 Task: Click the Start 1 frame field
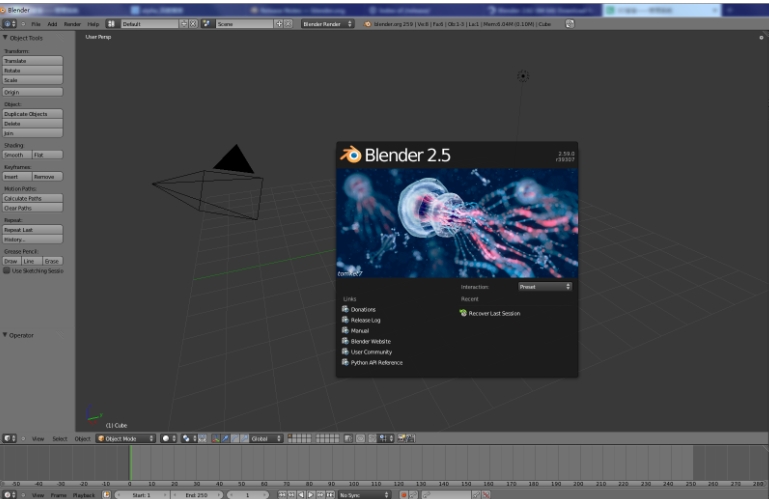(142, 495)
